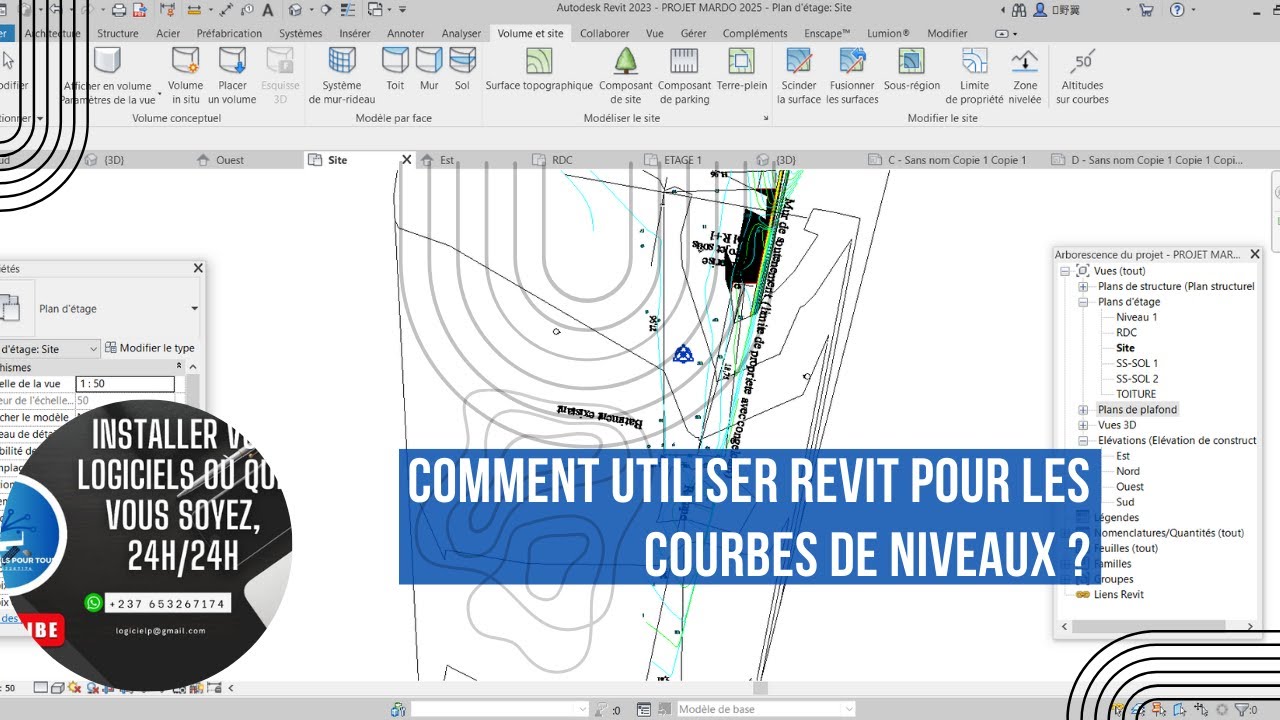Open the Limite de propriété tool
This screenshot has width=1280, height=720.
coord(974,76)
